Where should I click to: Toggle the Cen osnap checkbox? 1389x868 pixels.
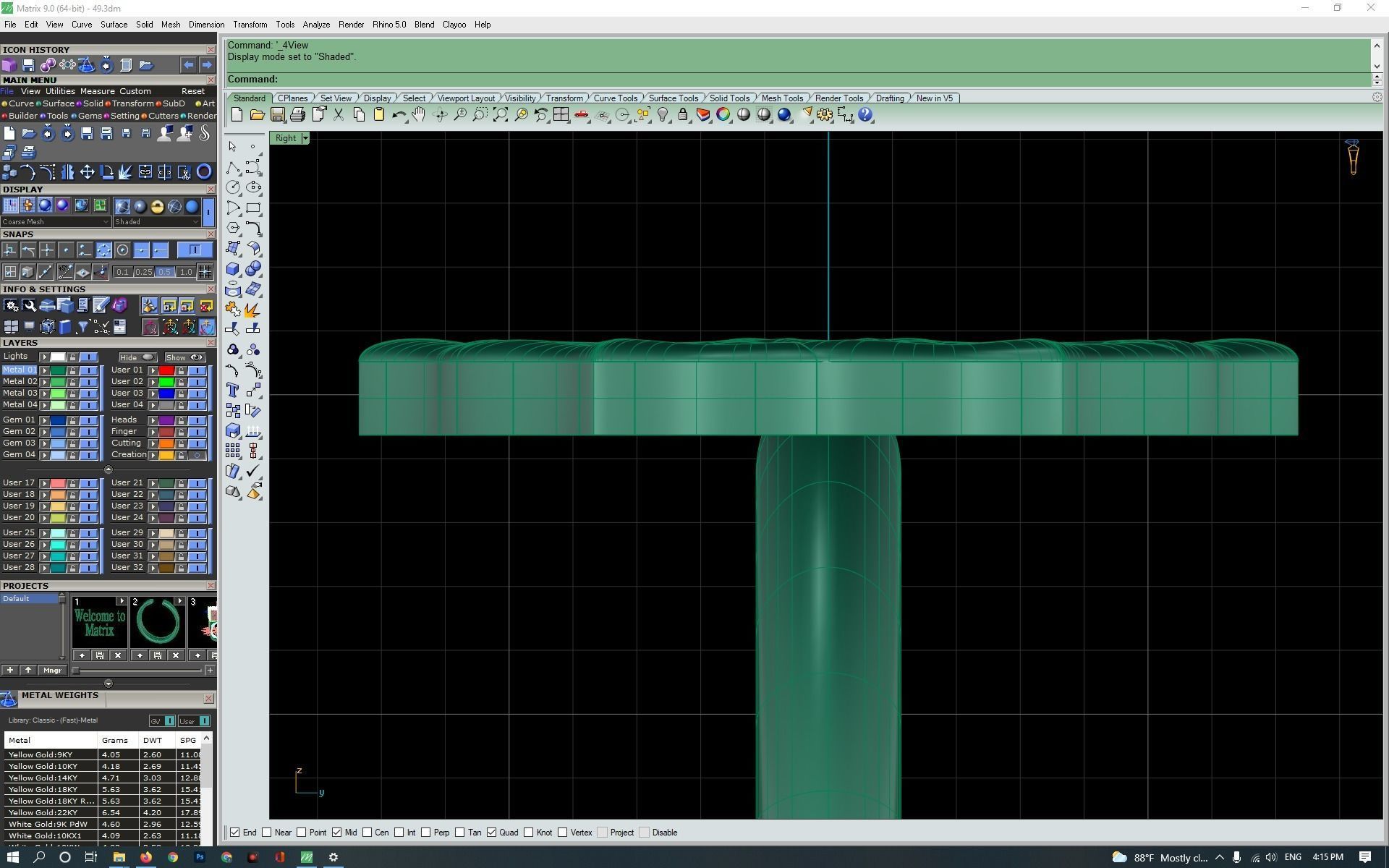368,833
